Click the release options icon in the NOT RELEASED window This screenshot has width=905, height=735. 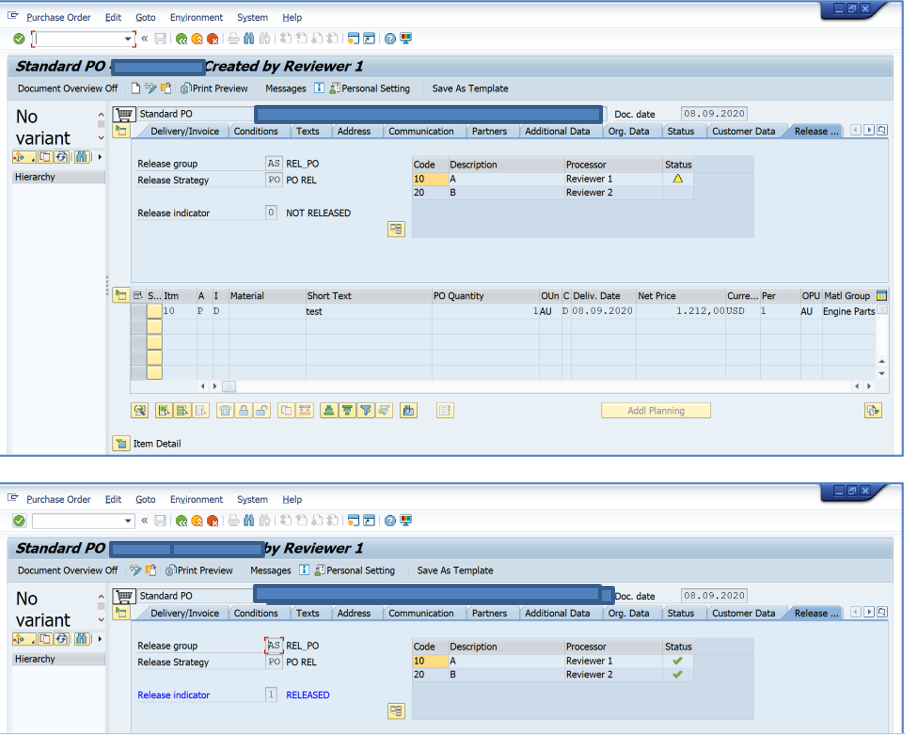pyautogui.click(x=396, y=229)
